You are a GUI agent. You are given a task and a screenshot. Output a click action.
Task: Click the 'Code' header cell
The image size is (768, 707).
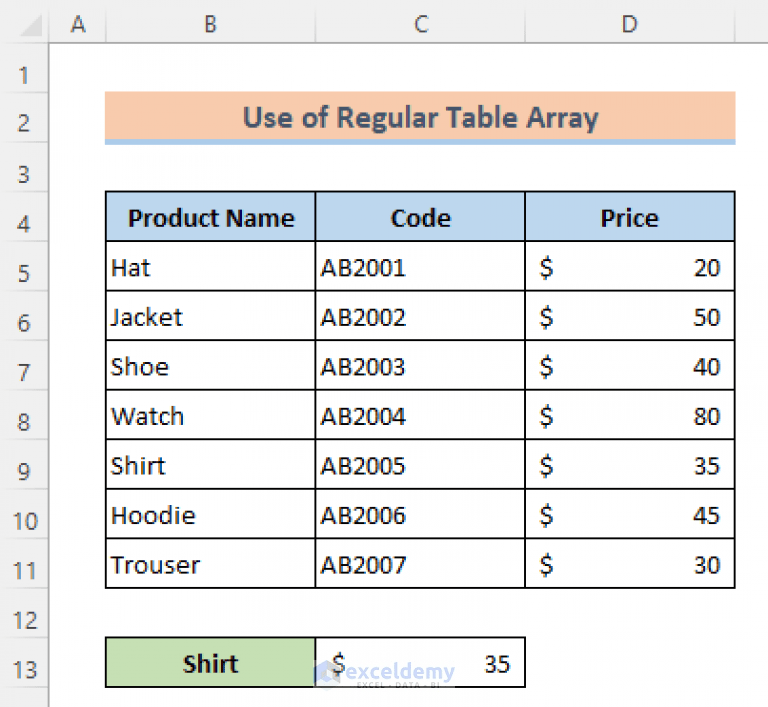coord(420,217)
